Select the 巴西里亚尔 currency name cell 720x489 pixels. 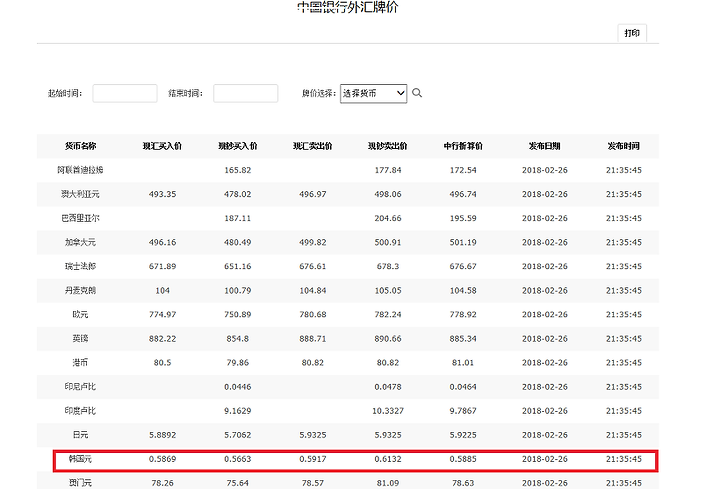tap(80, 218)
